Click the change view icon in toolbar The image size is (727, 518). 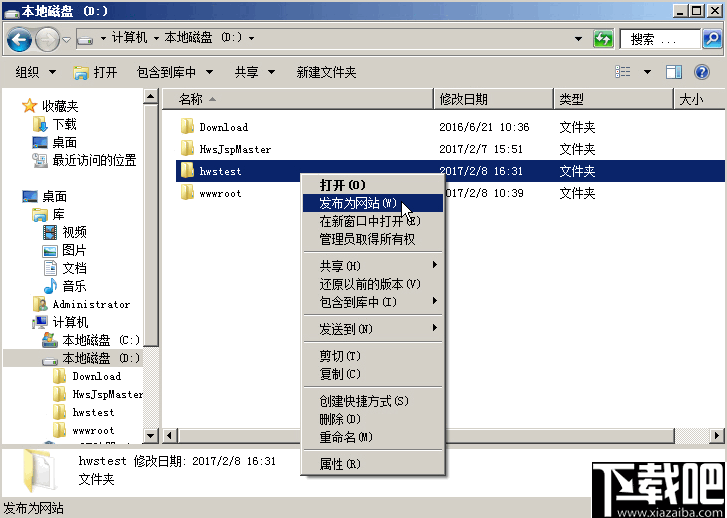tap(623, 72)
